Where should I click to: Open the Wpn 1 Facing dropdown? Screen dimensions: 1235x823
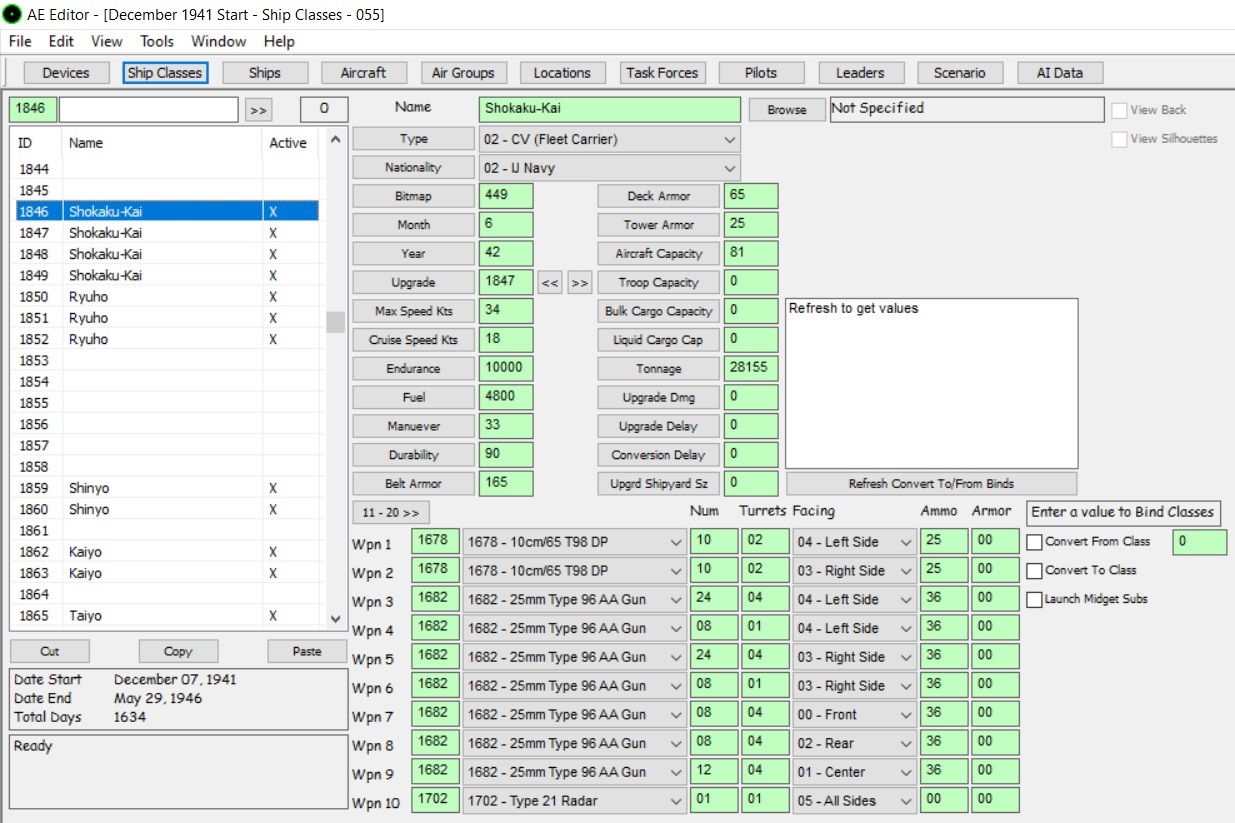coord(854,542)
